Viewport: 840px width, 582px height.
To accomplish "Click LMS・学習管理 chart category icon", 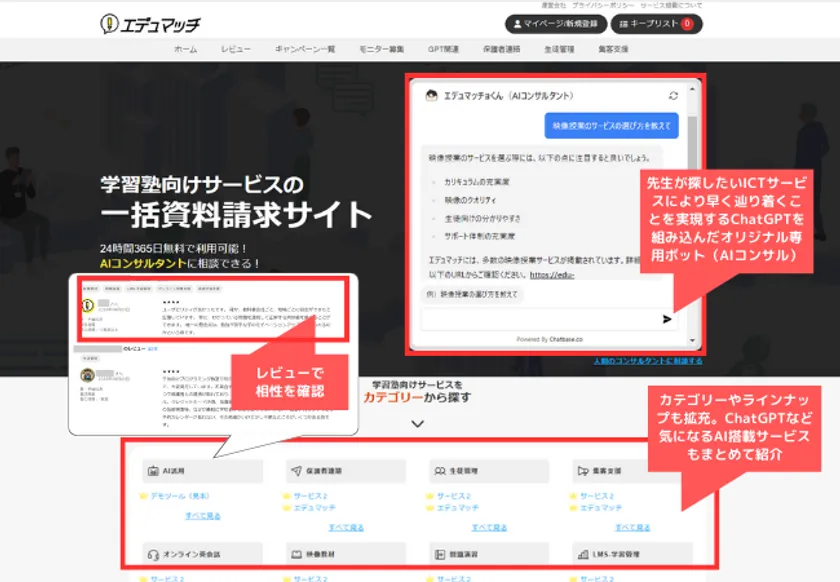I will [583, 554].
